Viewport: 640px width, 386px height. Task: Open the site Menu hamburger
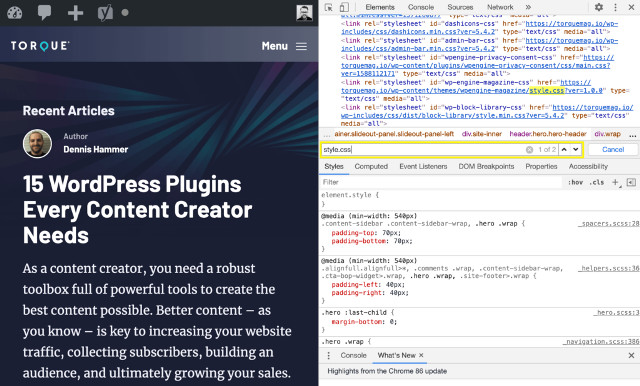(x=284, y=46)
